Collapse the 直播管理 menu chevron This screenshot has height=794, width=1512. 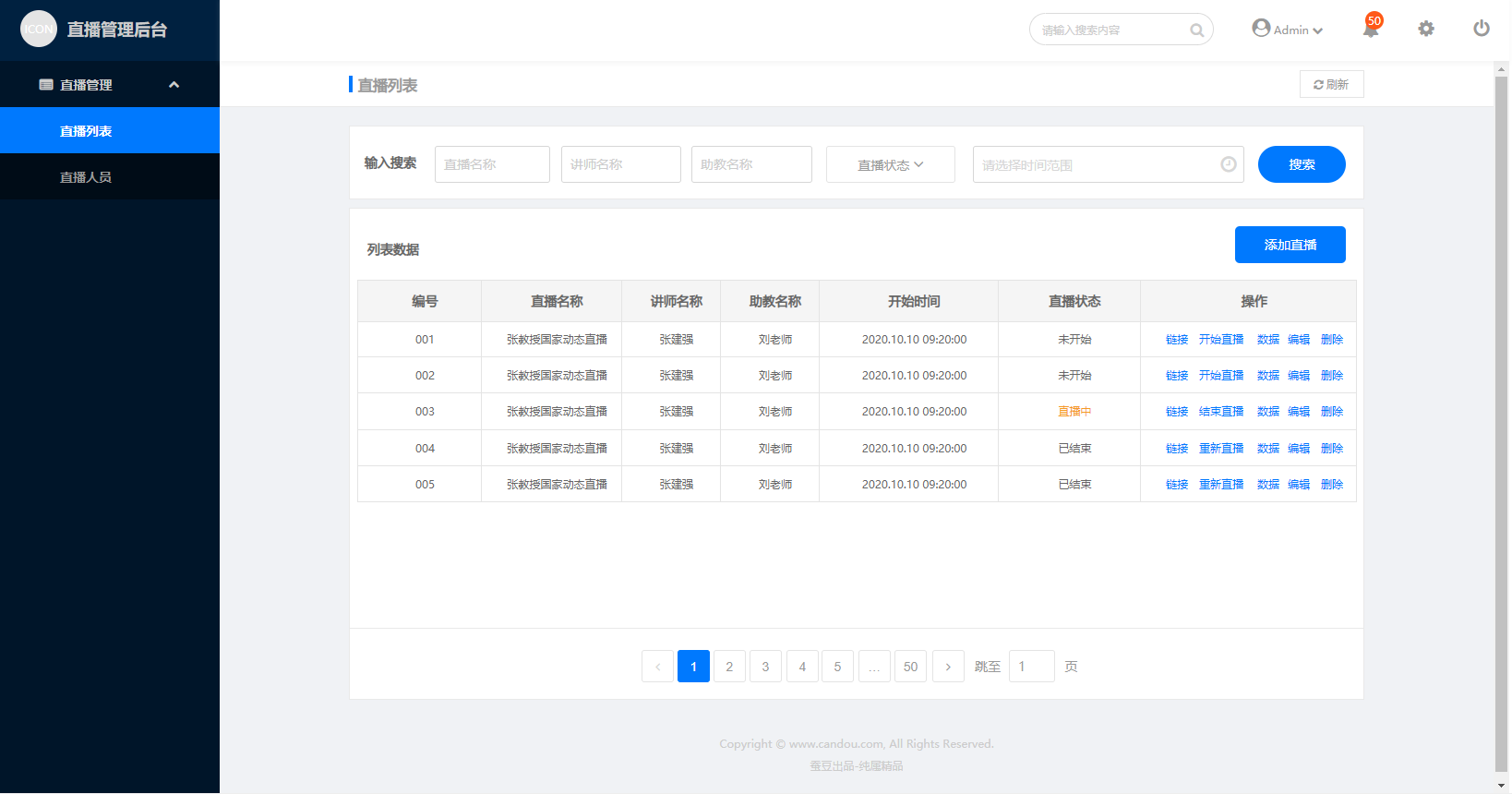click(x=174, y=85)
